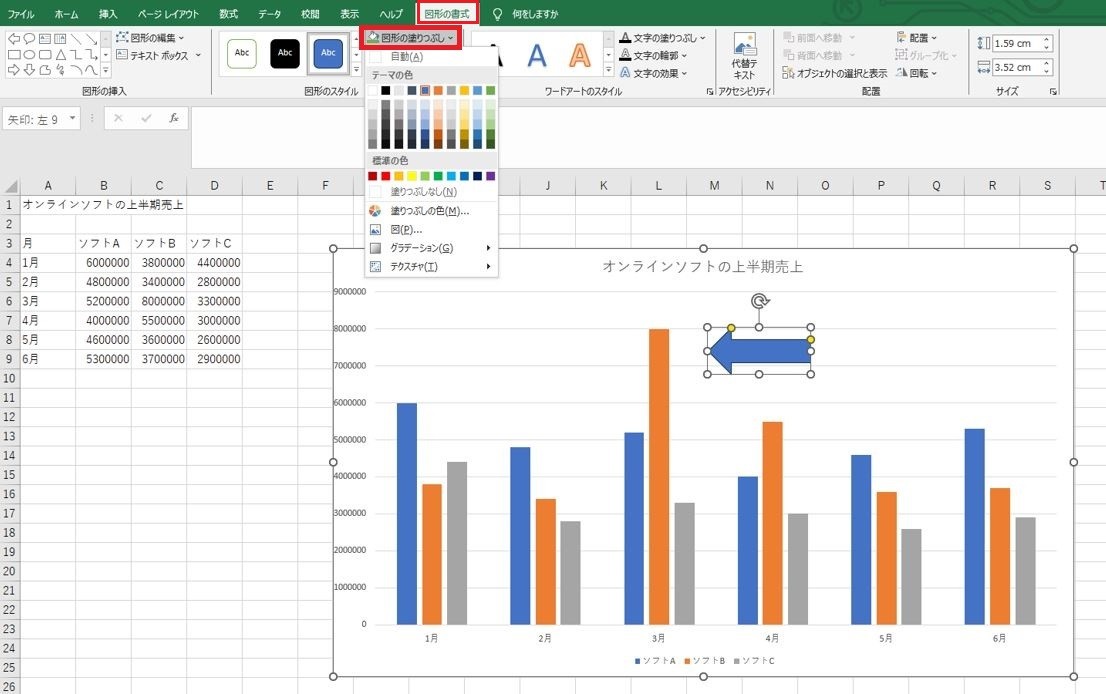The image size is (1106, 694).
Task: Click the Shape Fill (図形の塗りつぶし) button
Action: [x=411, y=38]
